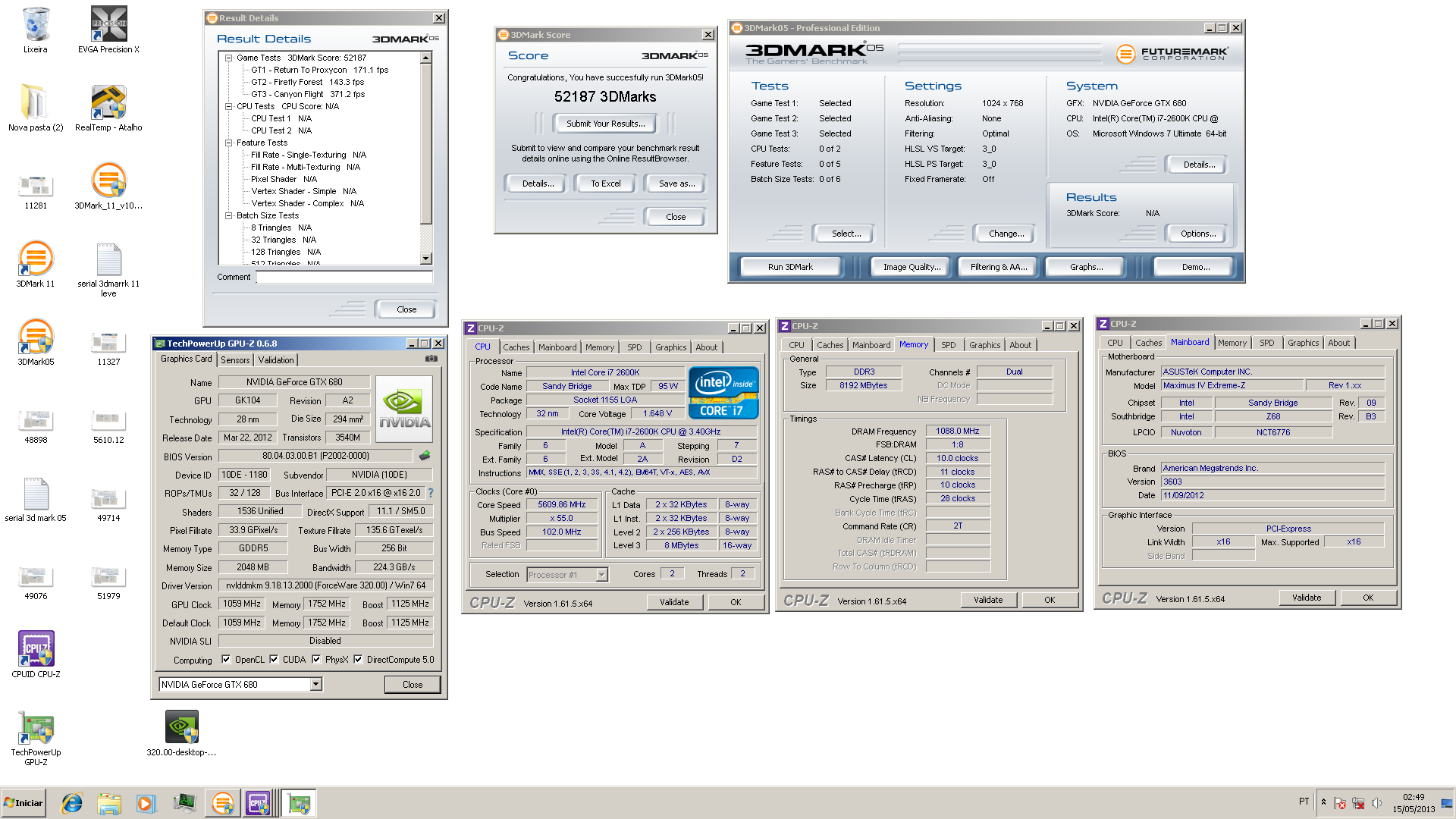Image resolution: width=1456 pixels, height=819 pixels.
Task: Click the To Excel button
Action: click(606, 184)
